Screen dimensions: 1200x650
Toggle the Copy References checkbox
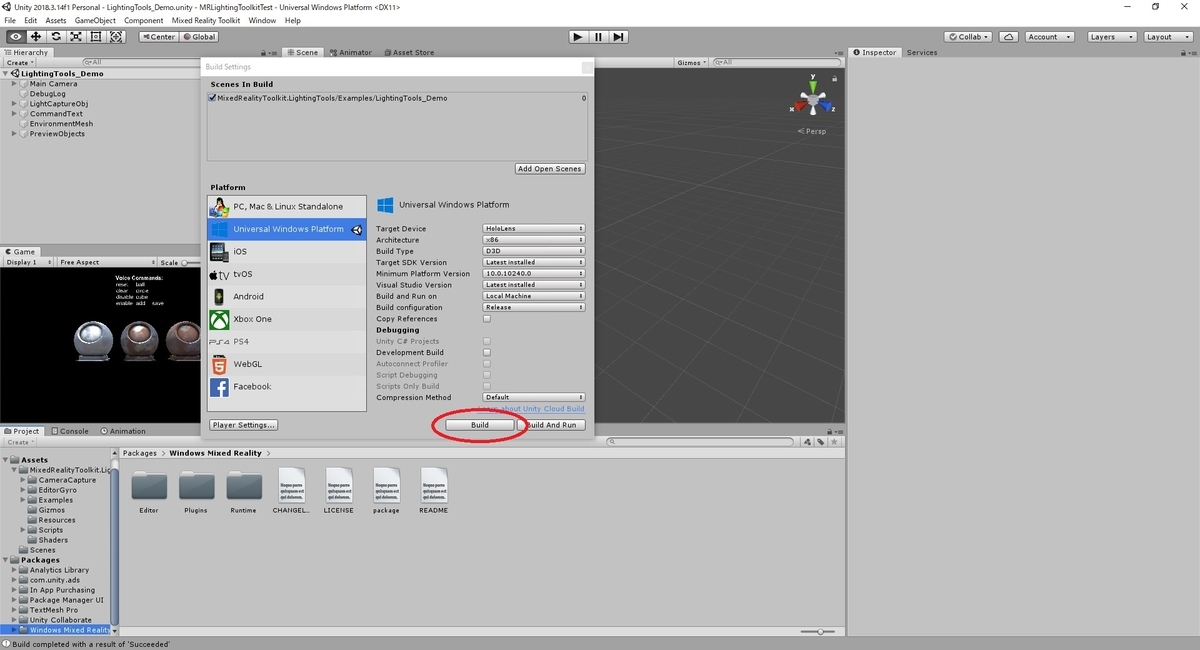click(487, 319)
